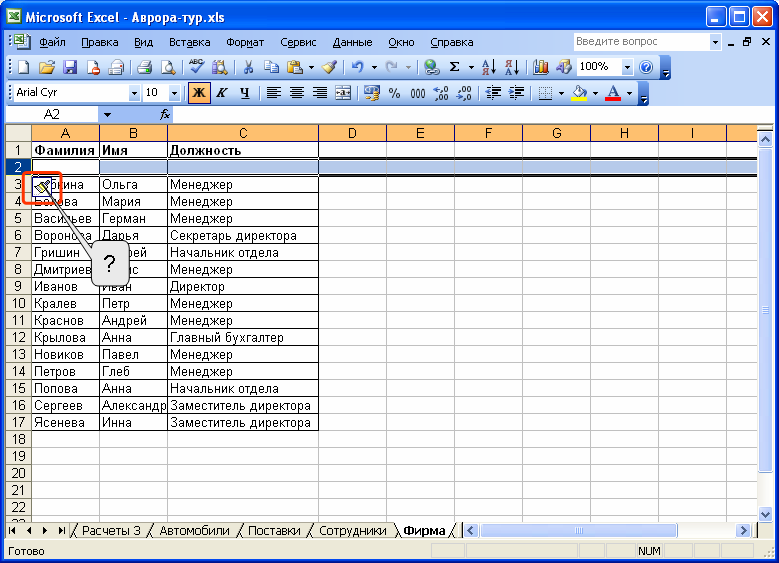Align text right
Viewport: 779px width, 563px height.
coord(320,93)
